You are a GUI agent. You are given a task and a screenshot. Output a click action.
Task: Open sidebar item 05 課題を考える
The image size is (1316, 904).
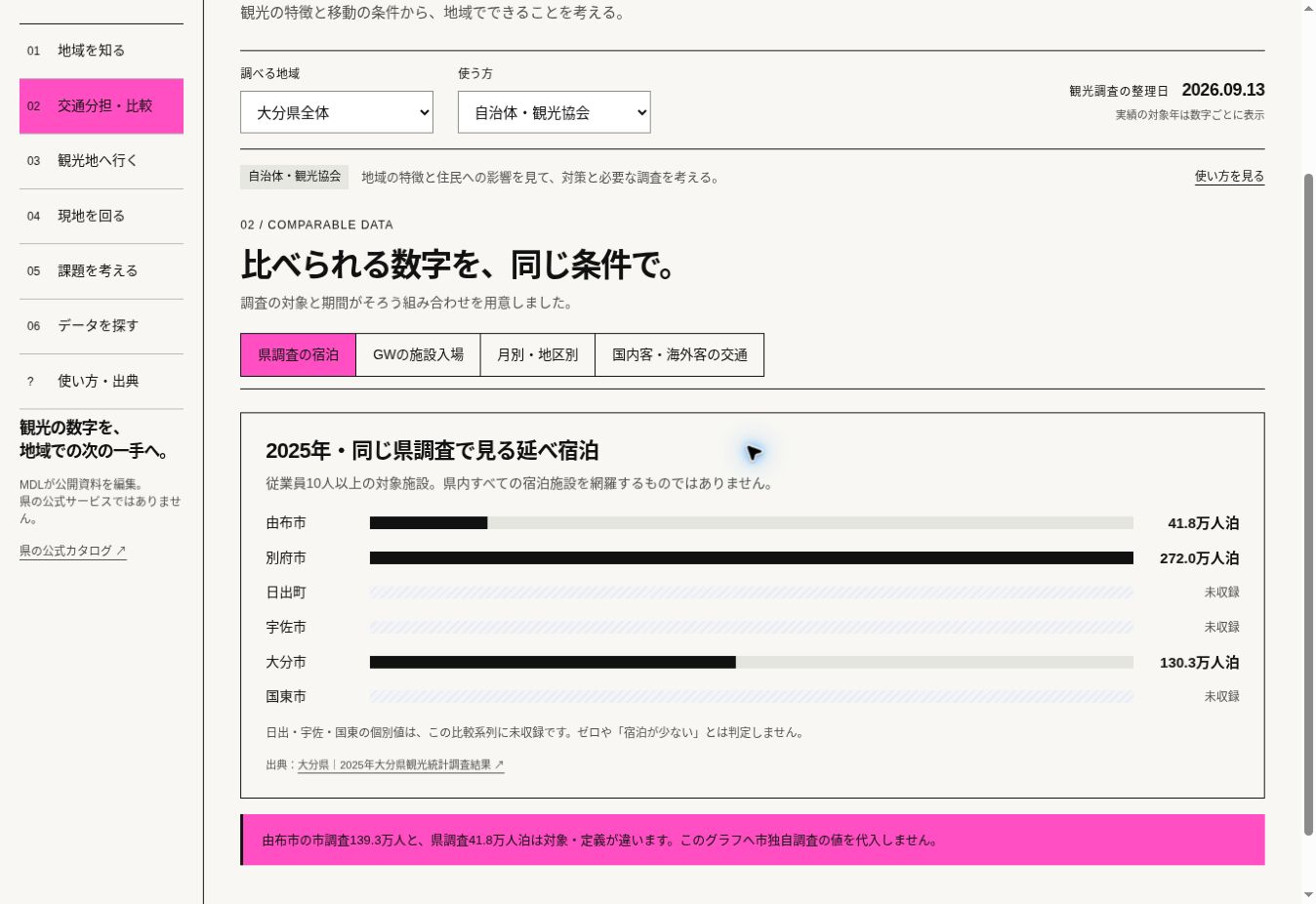[x=102, y=271]
